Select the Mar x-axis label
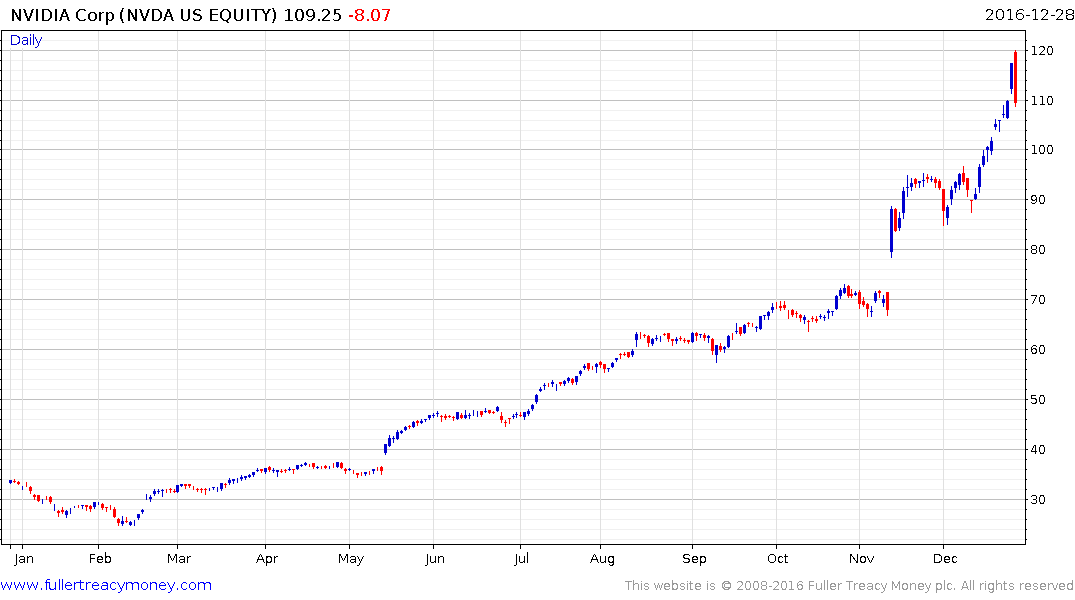The width and height of the screenshot is (1075, 600). 179,559
